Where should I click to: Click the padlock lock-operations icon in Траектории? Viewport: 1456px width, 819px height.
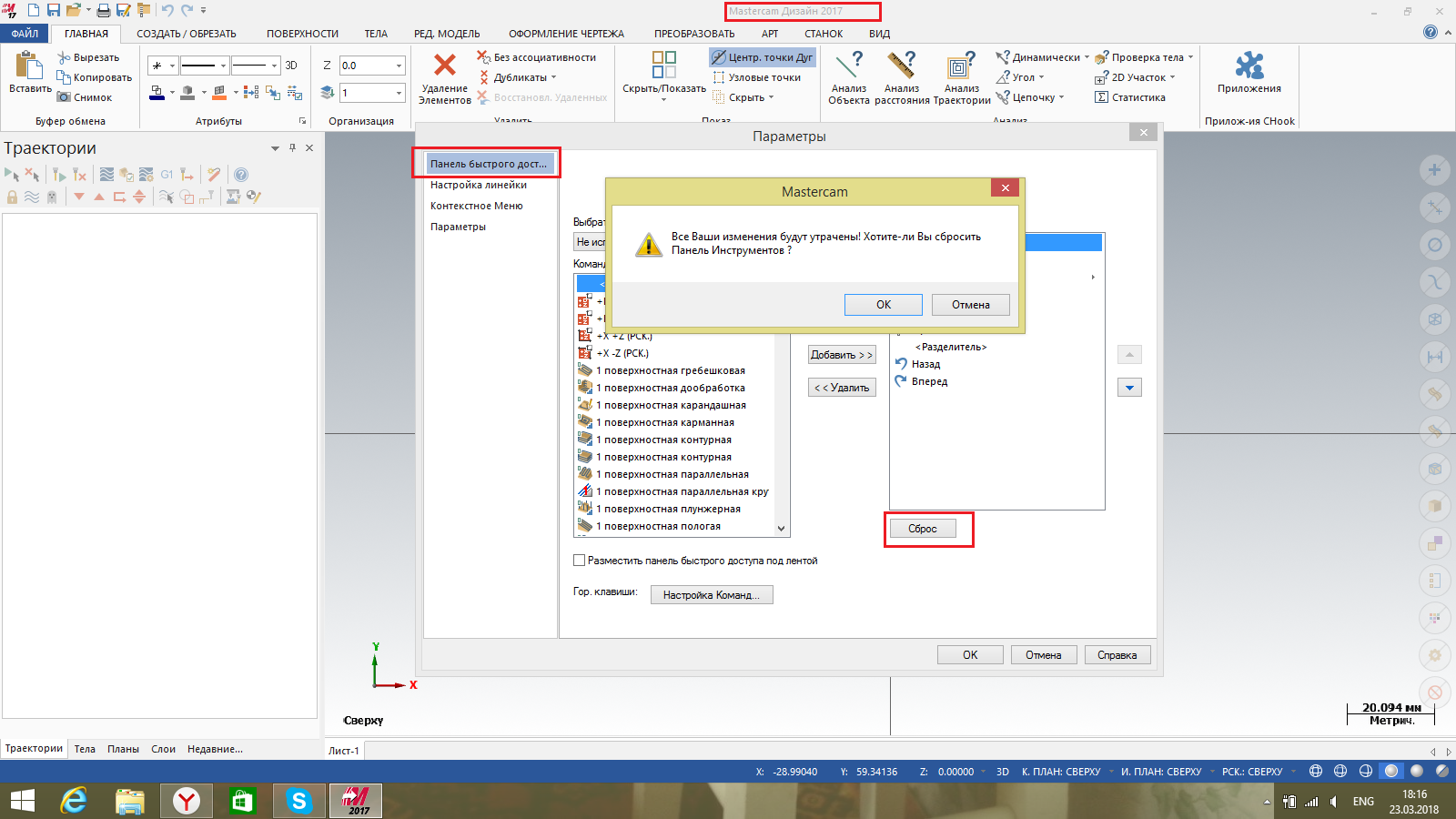(x=12, y=197)
